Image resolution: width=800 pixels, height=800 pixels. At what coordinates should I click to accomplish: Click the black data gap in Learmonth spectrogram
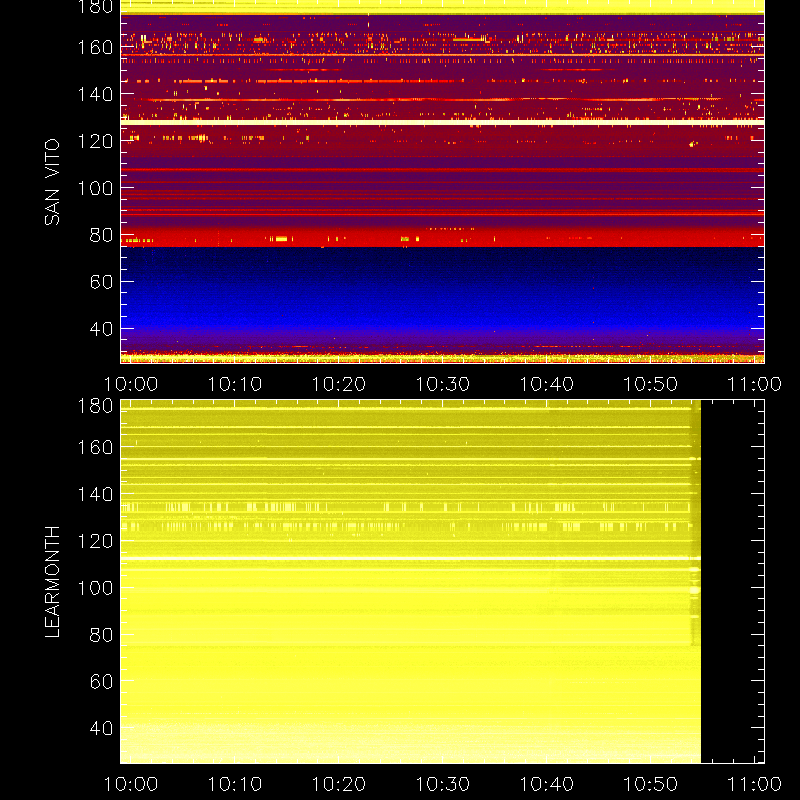[732, 582]
